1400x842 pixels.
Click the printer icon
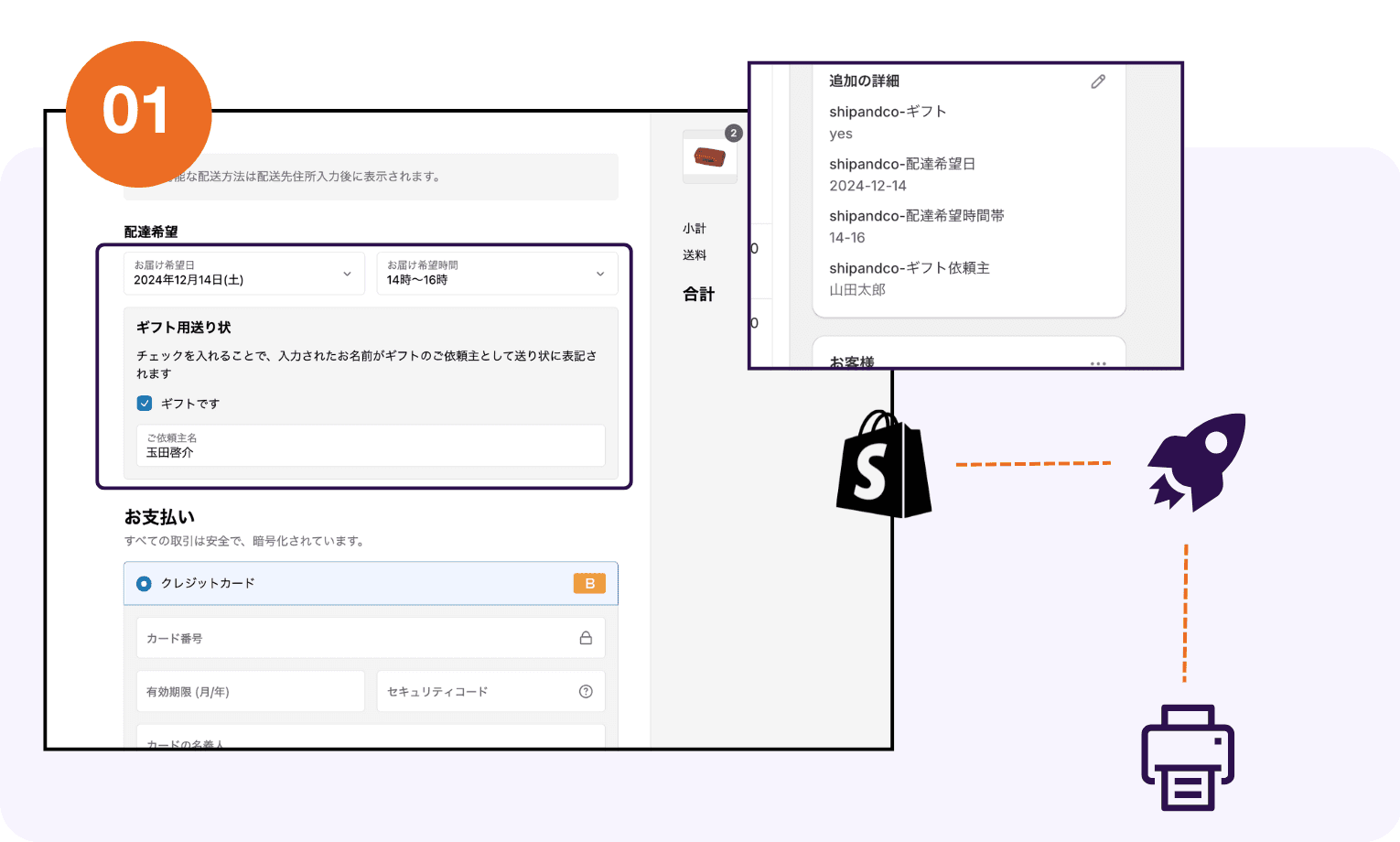pyautogui.click(x=1187, y=758)
